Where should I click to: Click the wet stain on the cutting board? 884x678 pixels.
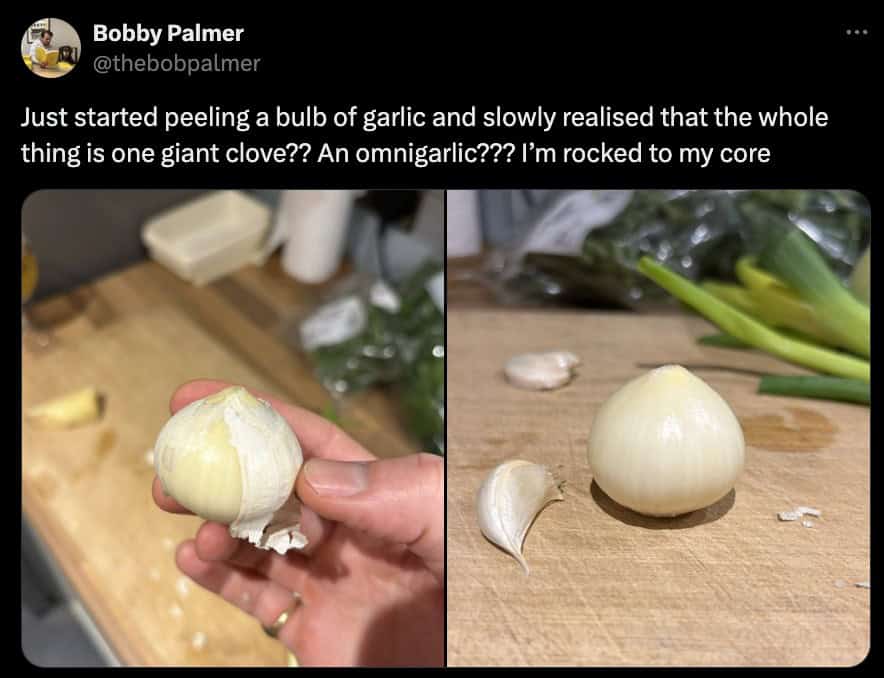789,429
